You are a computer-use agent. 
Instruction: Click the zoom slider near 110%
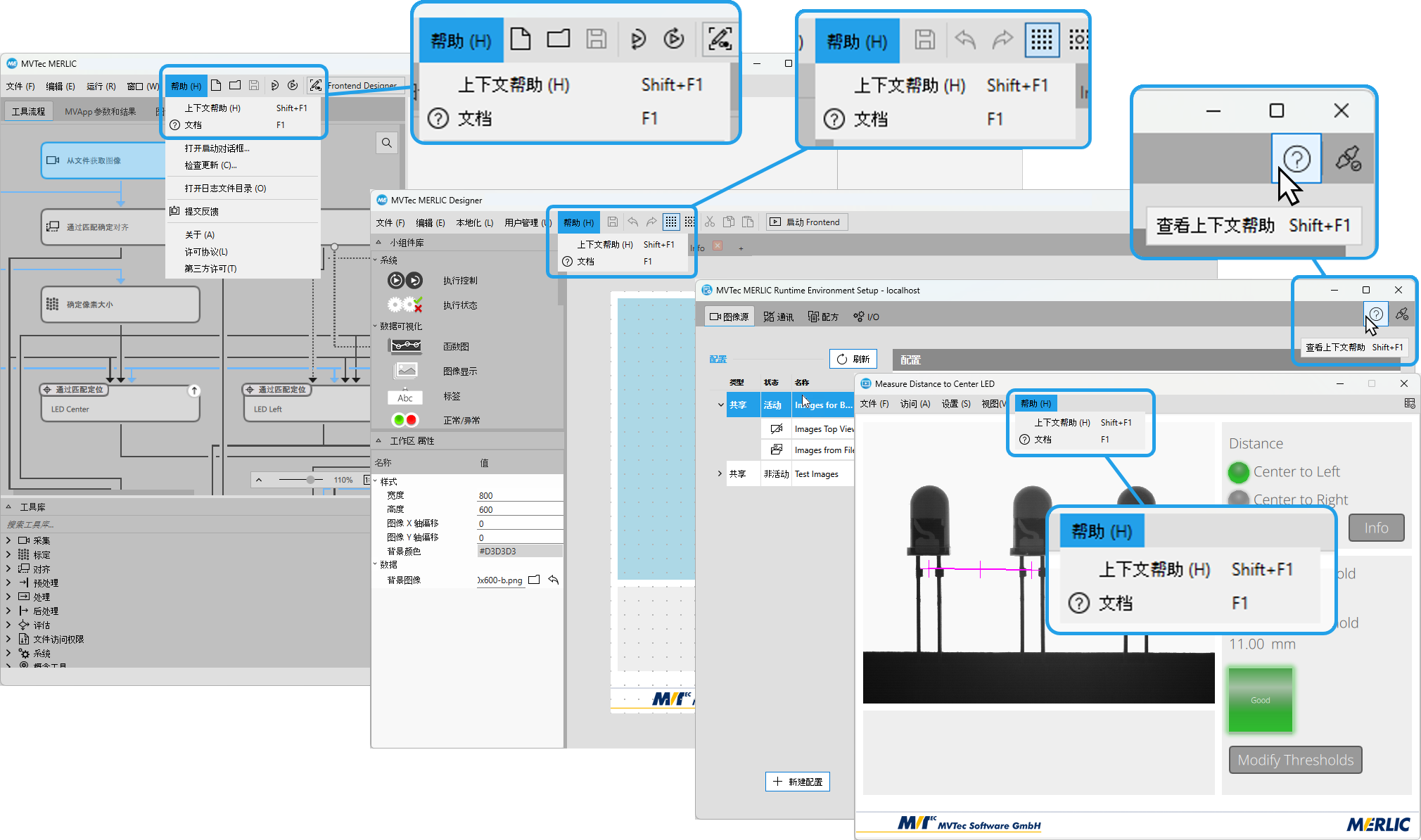click(x=310, y=480)
